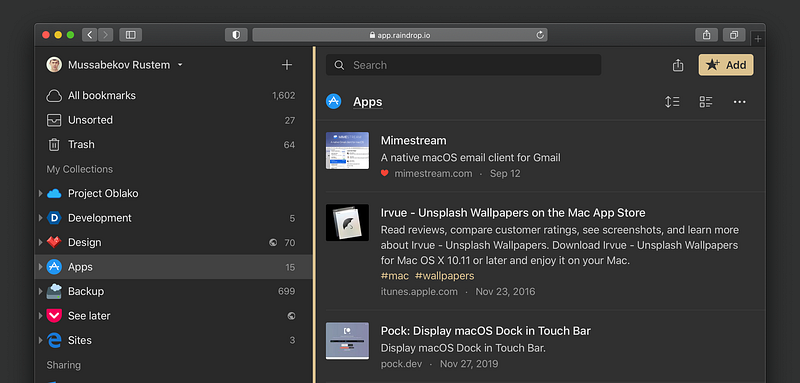Viewport: 800px width, 383px height.
Task: Click the Design red gem icon
Action: click(54, 242)
